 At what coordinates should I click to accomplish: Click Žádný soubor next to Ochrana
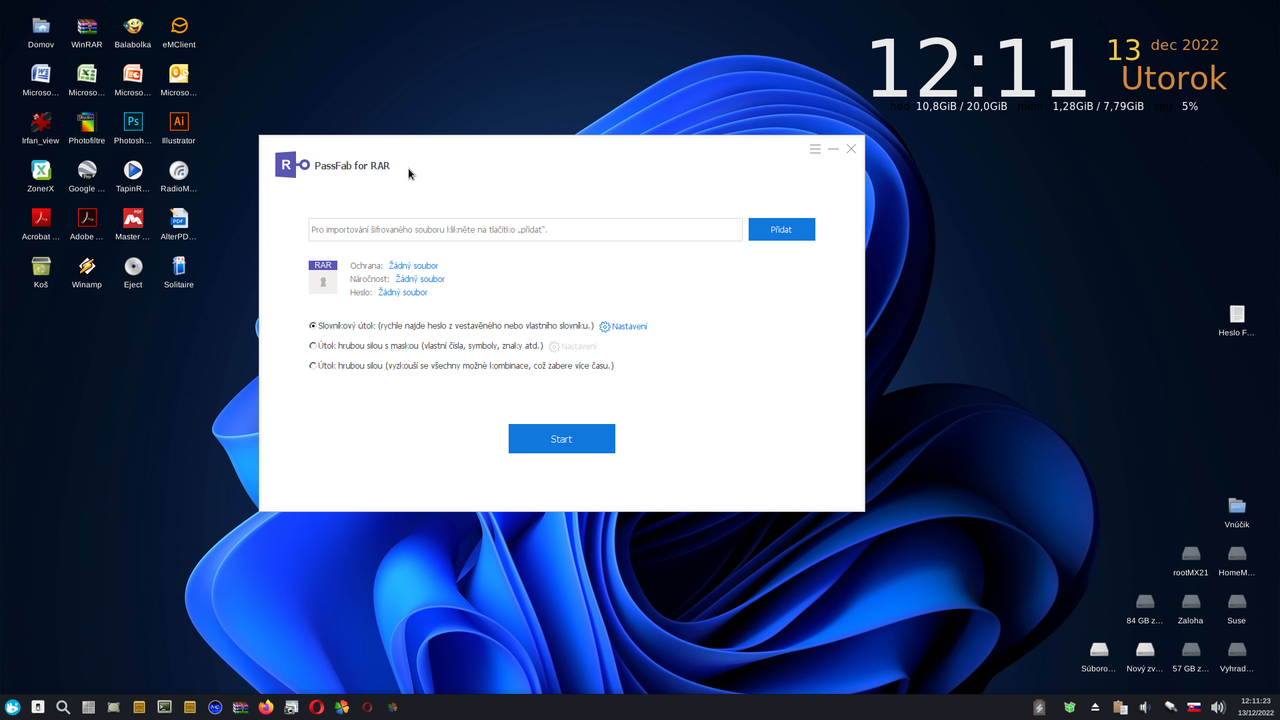413,266
